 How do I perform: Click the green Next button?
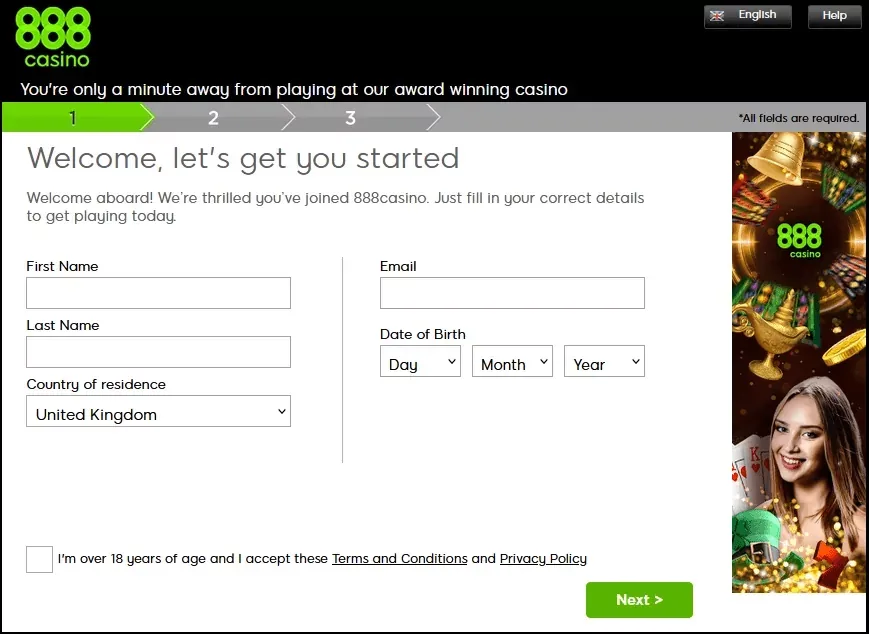click(x=639, y=600)
